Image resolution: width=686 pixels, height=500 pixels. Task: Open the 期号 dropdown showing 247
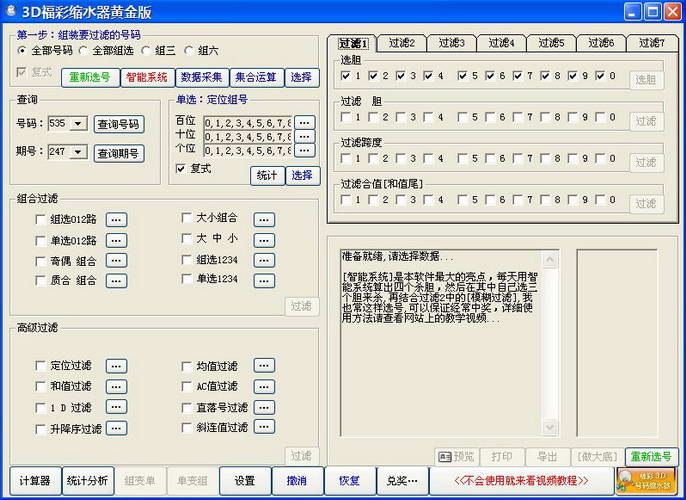tap(79, 152)
